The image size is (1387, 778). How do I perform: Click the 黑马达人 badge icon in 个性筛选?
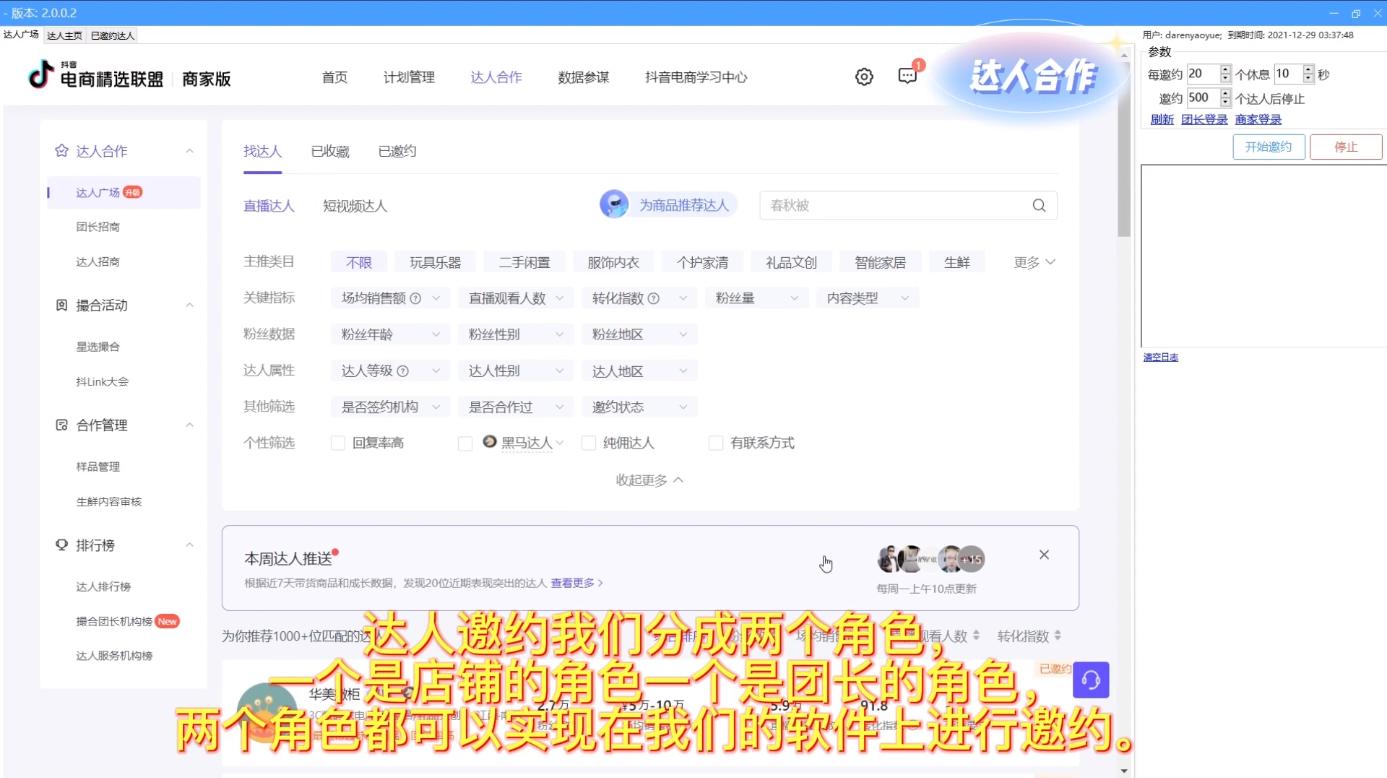pyautogui.click(x=489, y=442)
